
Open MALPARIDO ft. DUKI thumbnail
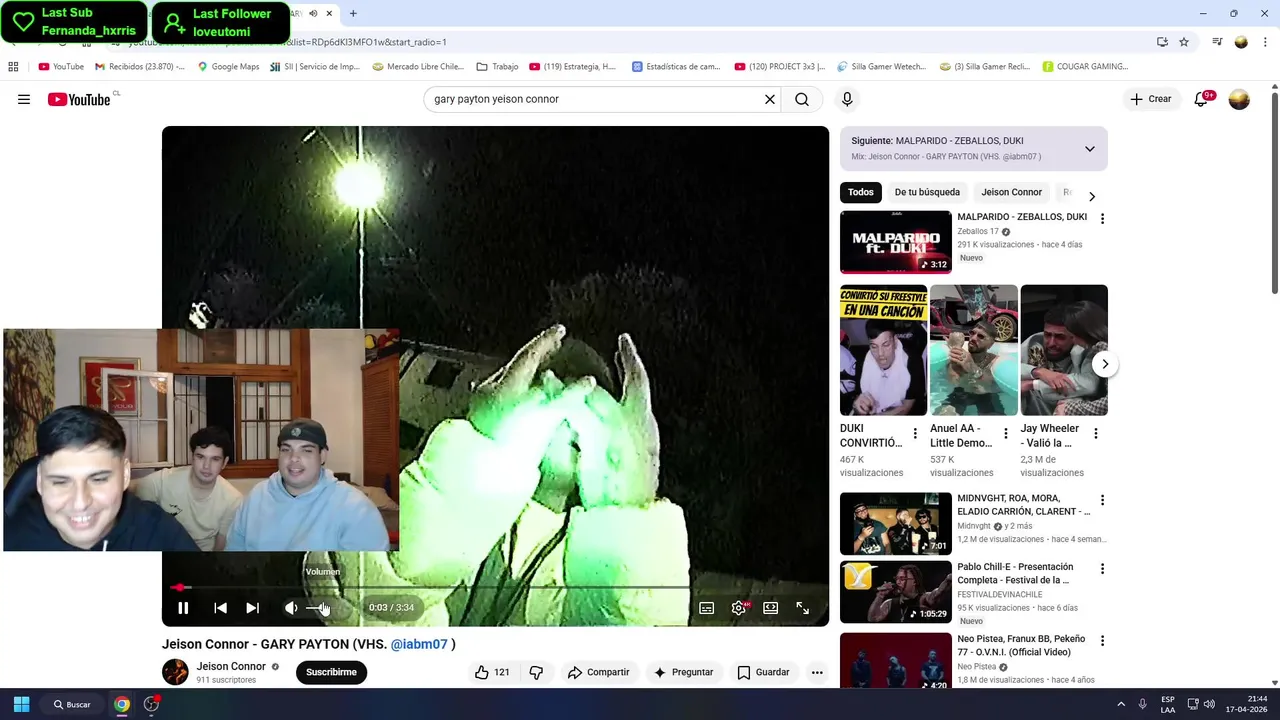(896, 242)
